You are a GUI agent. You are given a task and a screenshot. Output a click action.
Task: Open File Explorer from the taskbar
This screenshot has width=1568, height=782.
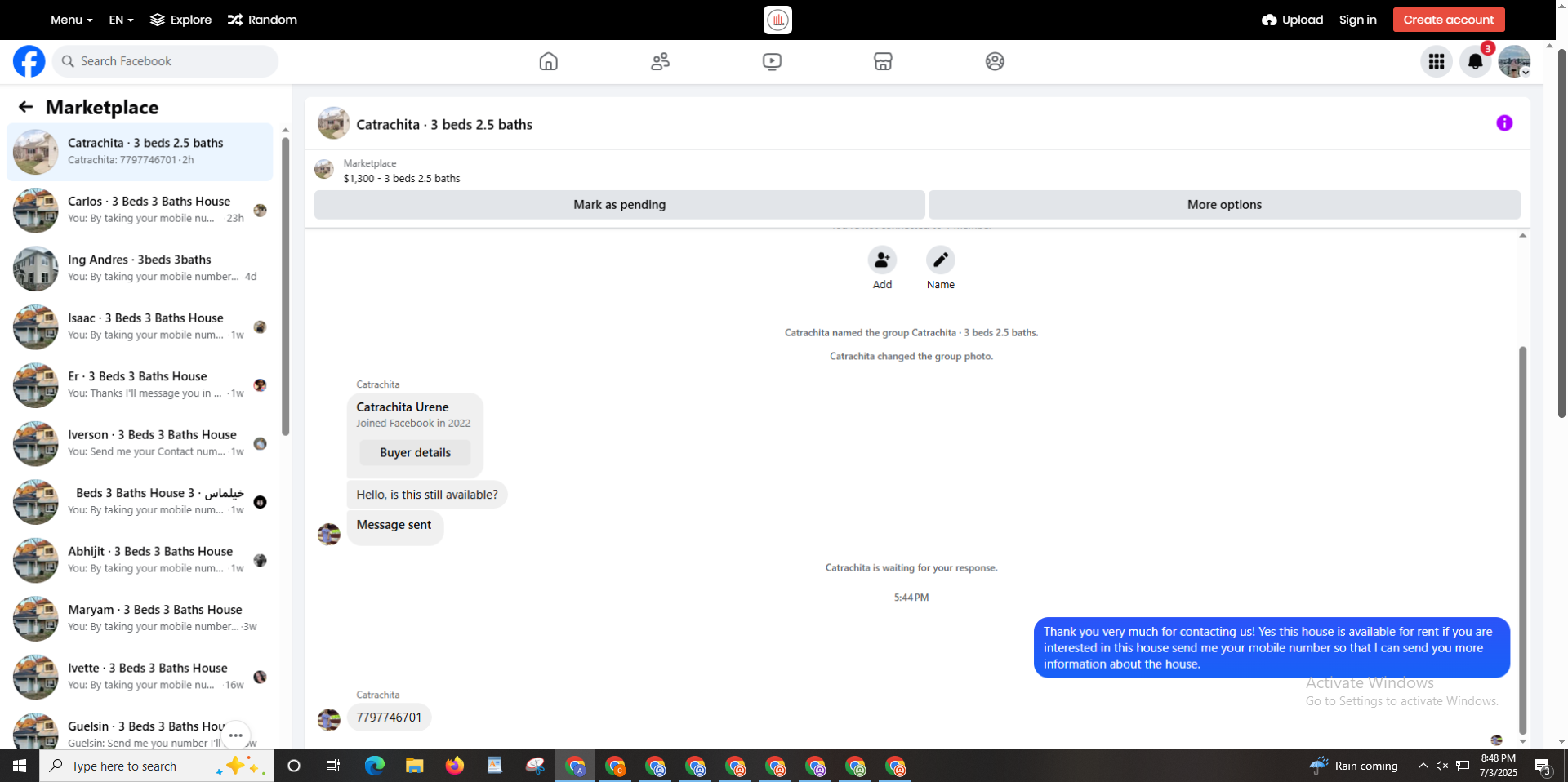click(415, 766)
